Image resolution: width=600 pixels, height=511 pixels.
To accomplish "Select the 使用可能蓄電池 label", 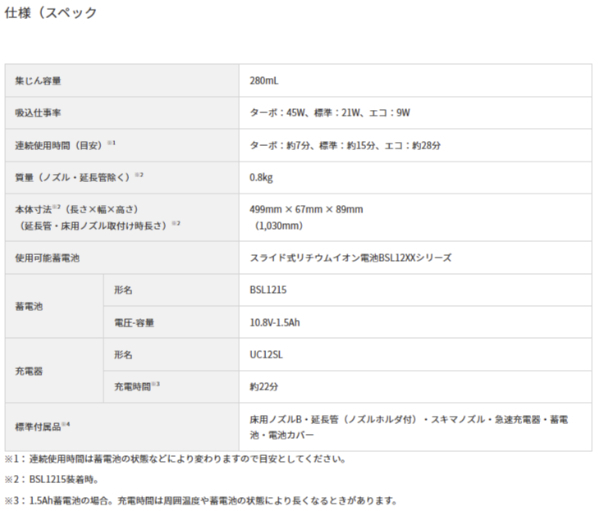I will (x=47, y=258).
